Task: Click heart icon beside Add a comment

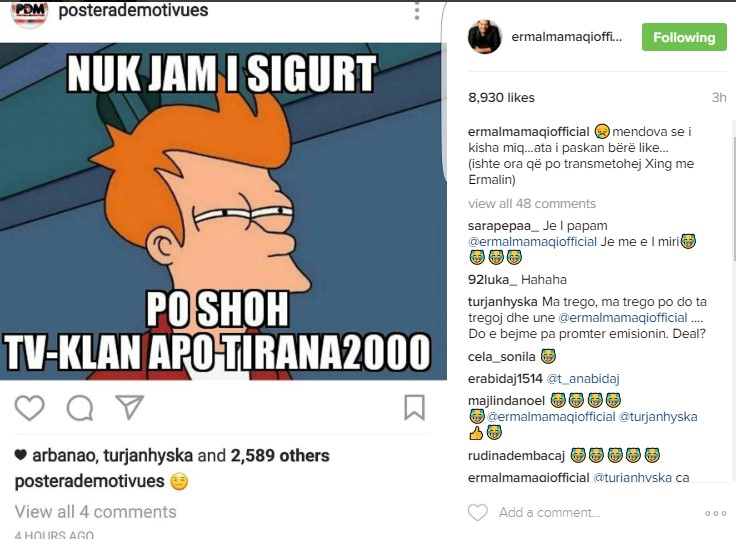Action: (x=478, y=512)
